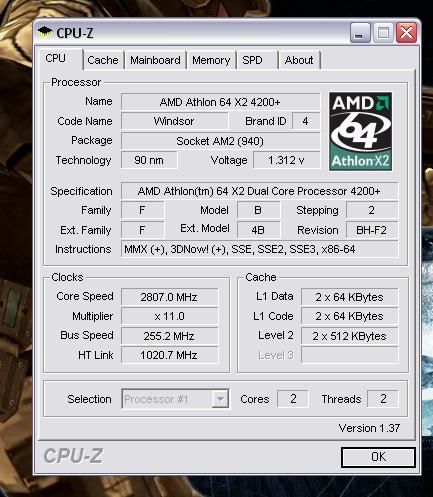This screenshot has height=497, width=433.
Task: Close the CPU-Z window
Action: [x=406, y=33]
